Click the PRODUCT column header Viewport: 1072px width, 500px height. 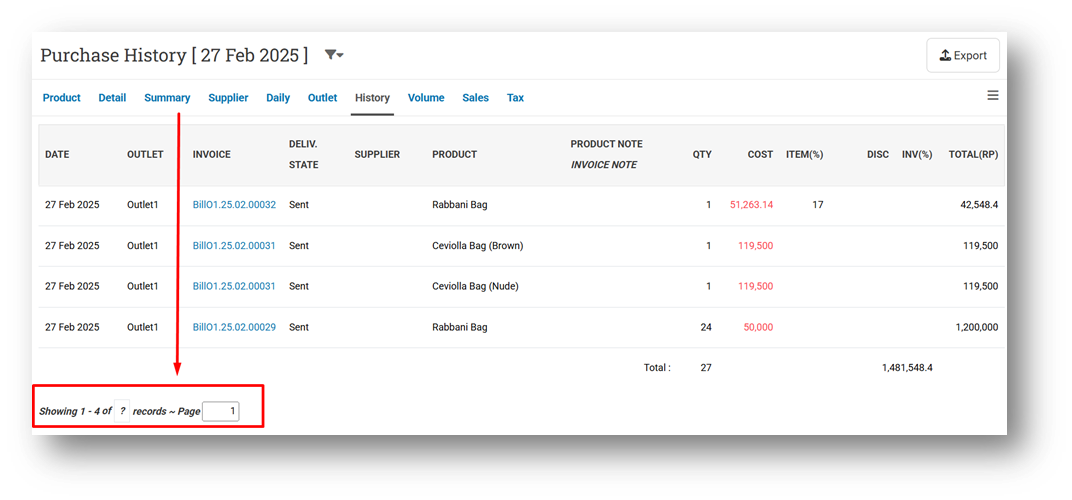coord(455,155)
